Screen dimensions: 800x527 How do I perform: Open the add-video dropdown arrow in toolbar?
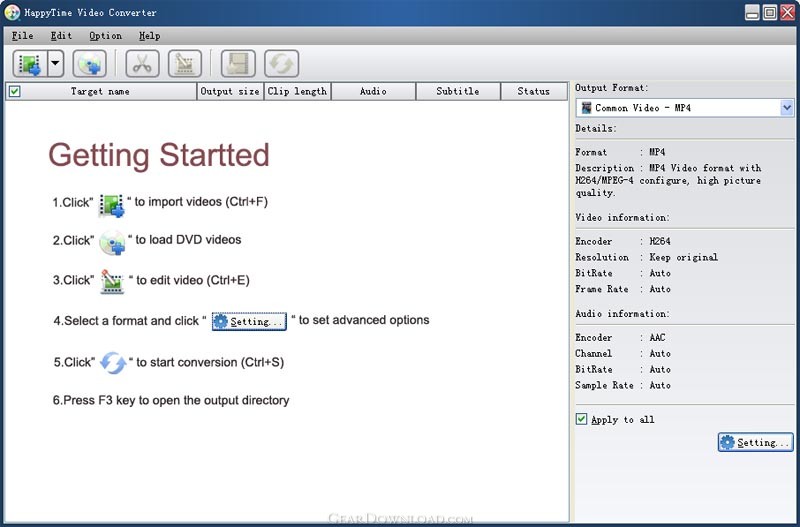pyautogui.click(x=55, y=64)
